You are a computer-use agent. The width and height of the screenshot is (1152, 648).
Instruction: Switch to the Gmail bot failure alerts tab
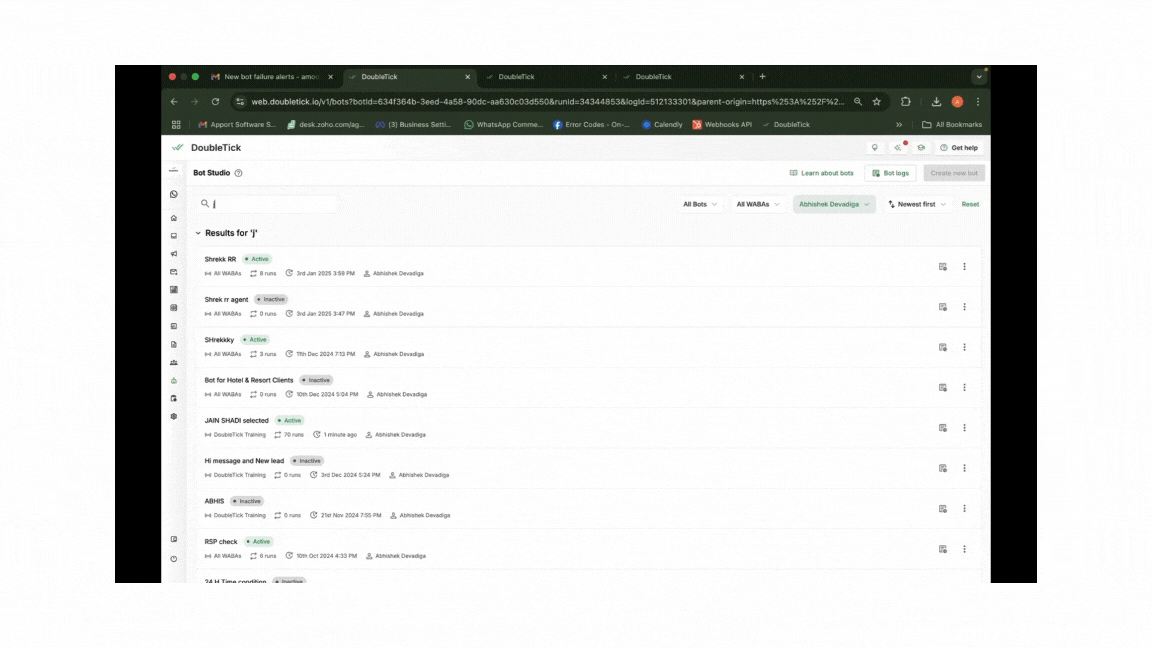[x=265, y=77]
